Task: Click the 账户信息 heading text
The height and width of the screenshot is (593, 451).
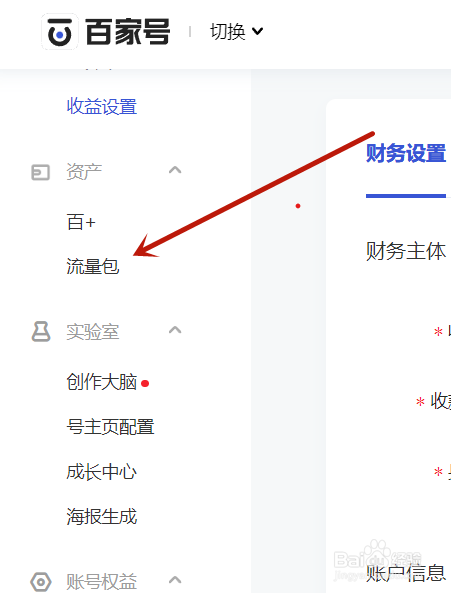Action: (406, 573)
